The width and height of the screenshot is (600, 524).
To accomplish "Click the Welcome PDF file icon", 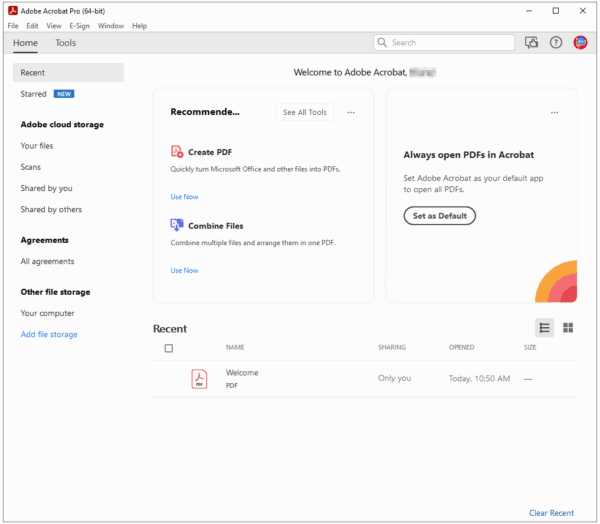I will (199, 379).
